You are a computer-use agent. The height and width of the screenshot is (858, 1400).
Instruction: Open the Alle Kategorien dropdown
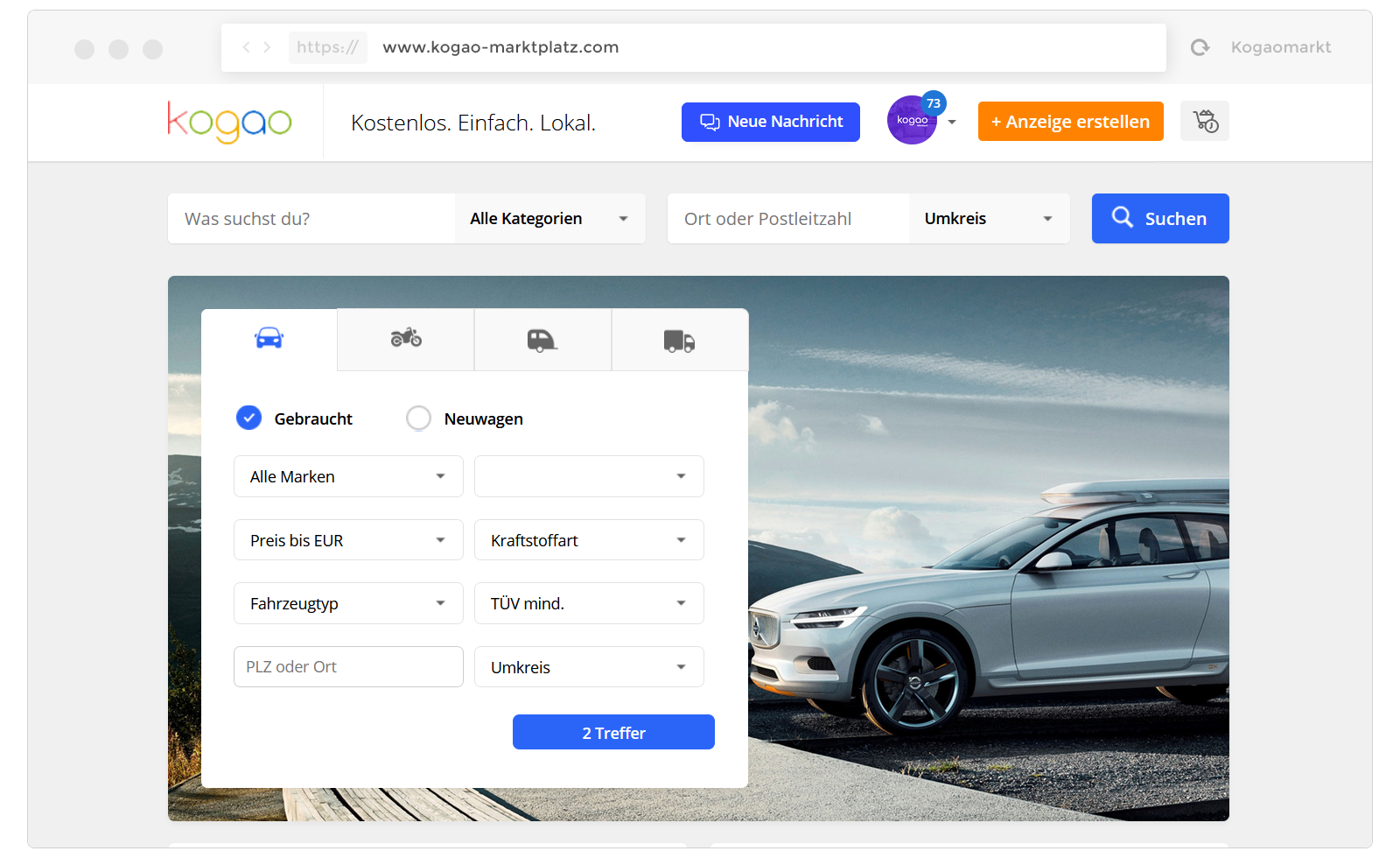[x=550, y=219]
